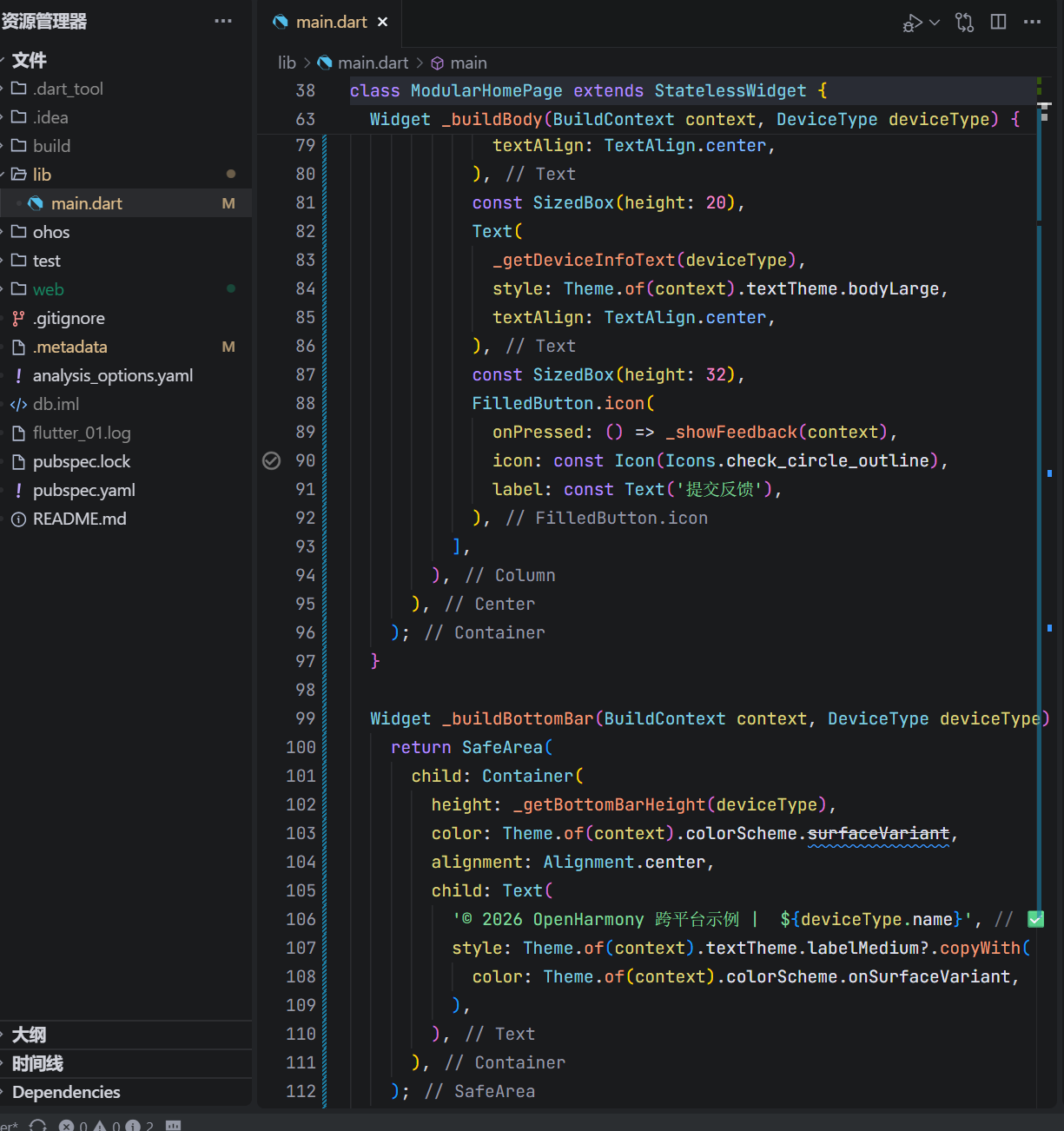Viewport: 1064px width, 1131px height.
Task: Open README.md file
Action: [x=126, y=519]
